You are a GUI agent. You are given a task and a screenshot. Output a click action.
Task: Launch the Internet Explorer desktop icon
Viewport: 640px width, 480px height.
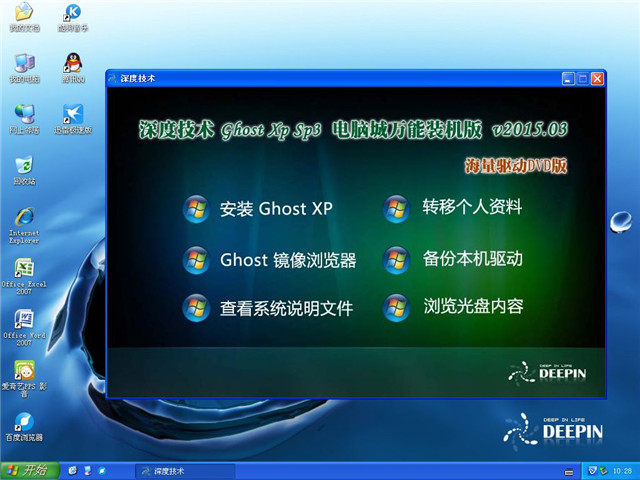(24, 225)
